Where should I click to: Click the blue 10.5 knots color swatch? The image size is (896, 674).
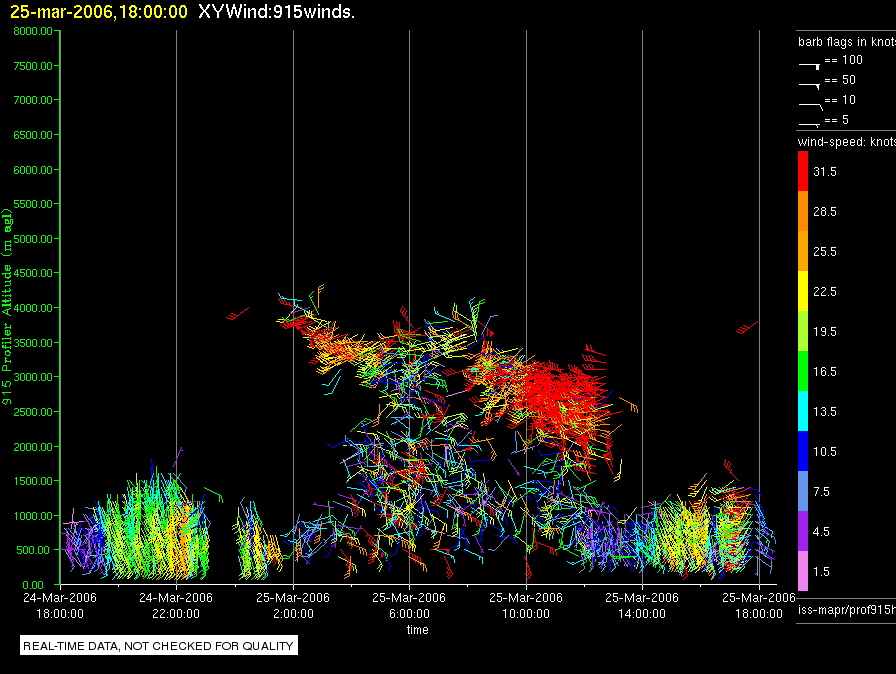(803, 451)
